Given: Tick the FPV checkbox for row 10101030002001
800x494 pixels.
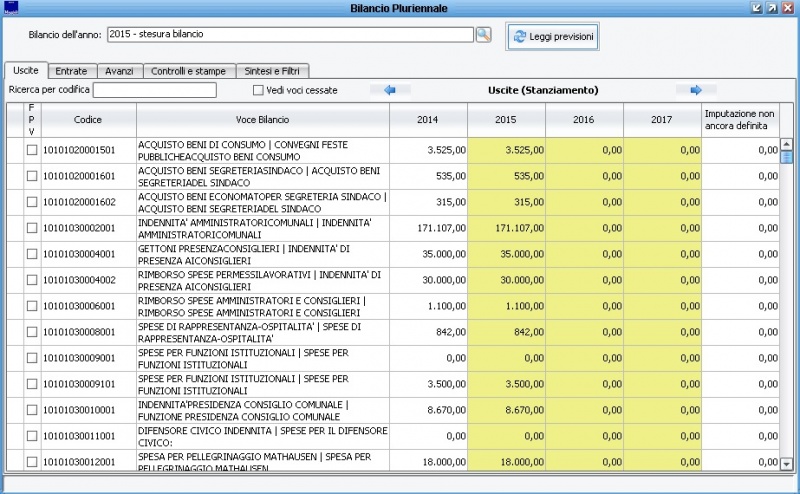Looking at the screenshot, I should coord(32,228).
